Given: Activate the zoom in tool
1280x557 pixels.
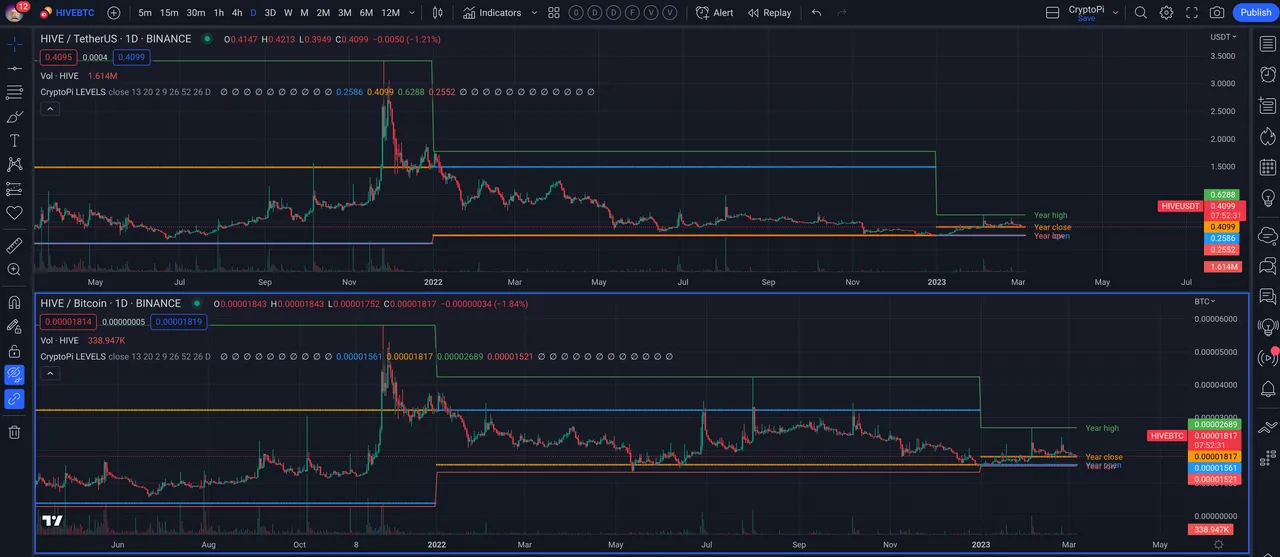Looking at the screenshot, I should (x=14, y=269).
